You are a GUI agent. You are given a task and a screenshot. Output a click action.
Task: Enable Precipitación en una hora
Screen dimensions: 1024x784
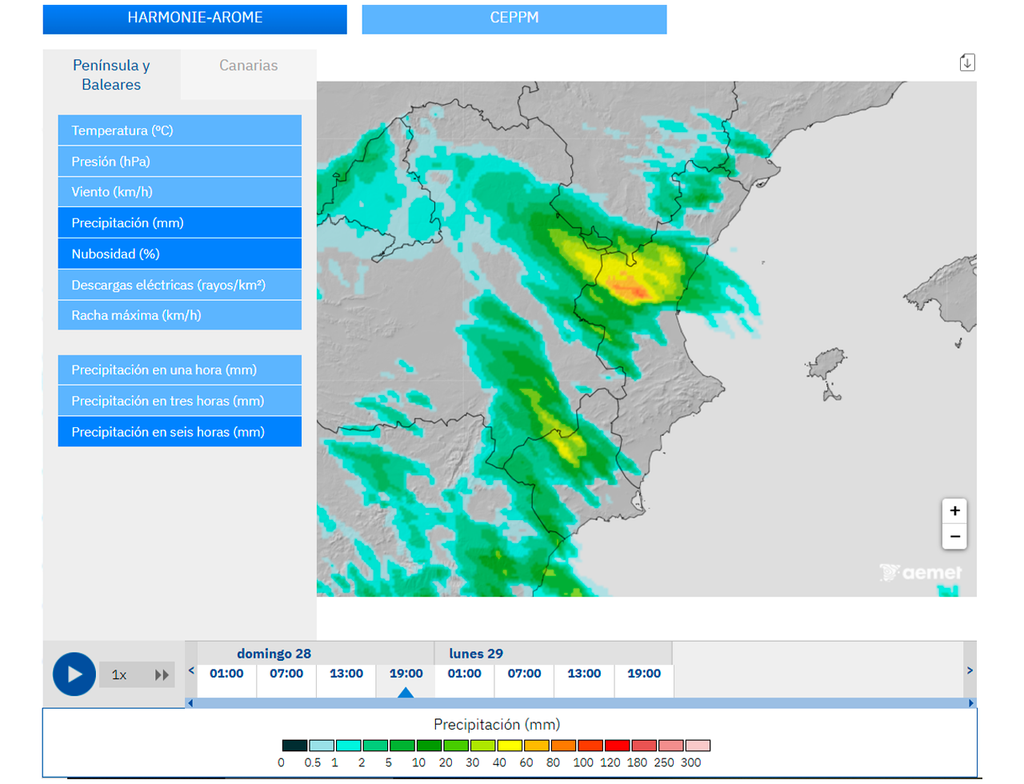pyautogui.click(x=179, y=370)
